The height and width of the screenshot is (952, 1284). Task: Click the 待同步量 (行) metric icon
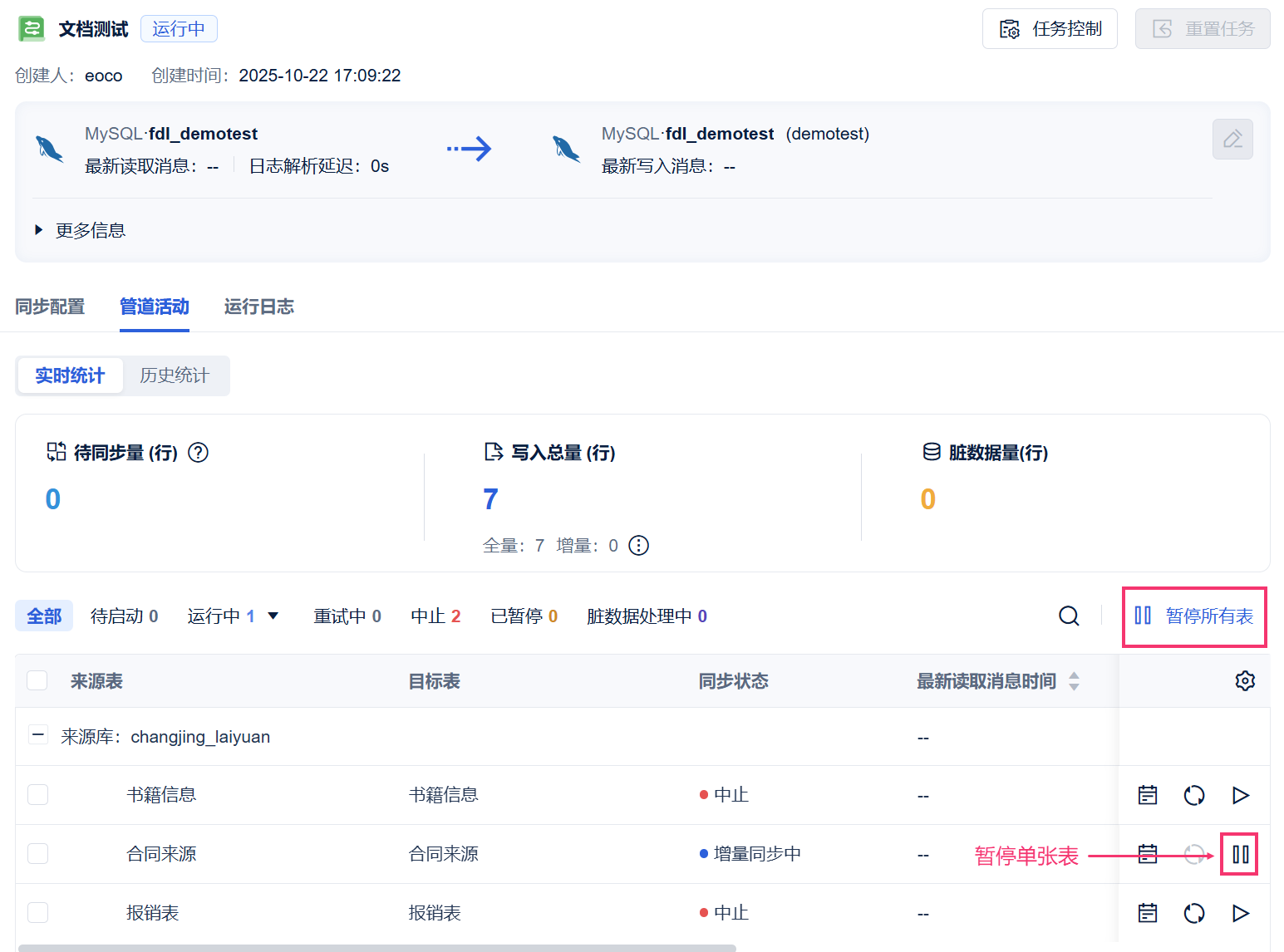tap(57, 452)
